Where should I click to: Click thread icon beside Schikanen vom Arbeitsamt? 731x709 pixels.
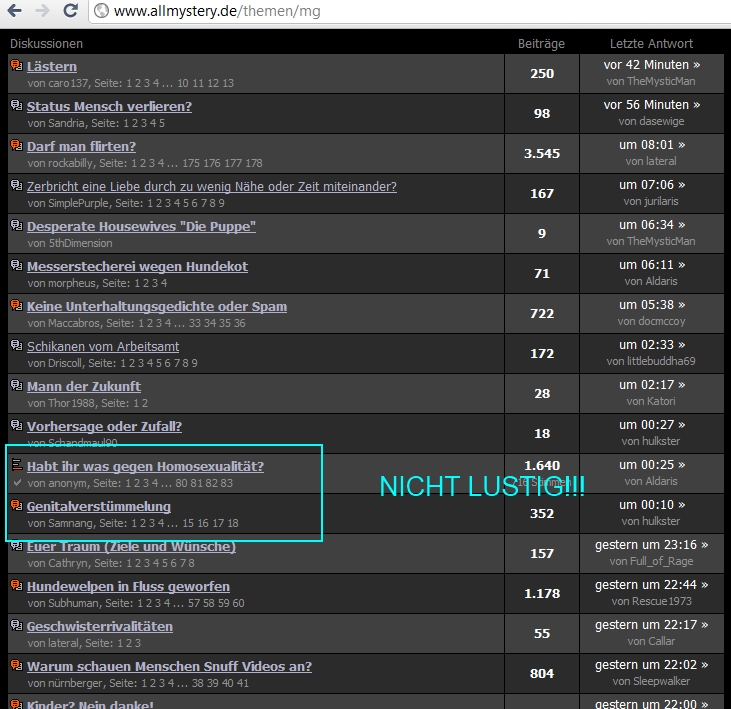[16, 345]
